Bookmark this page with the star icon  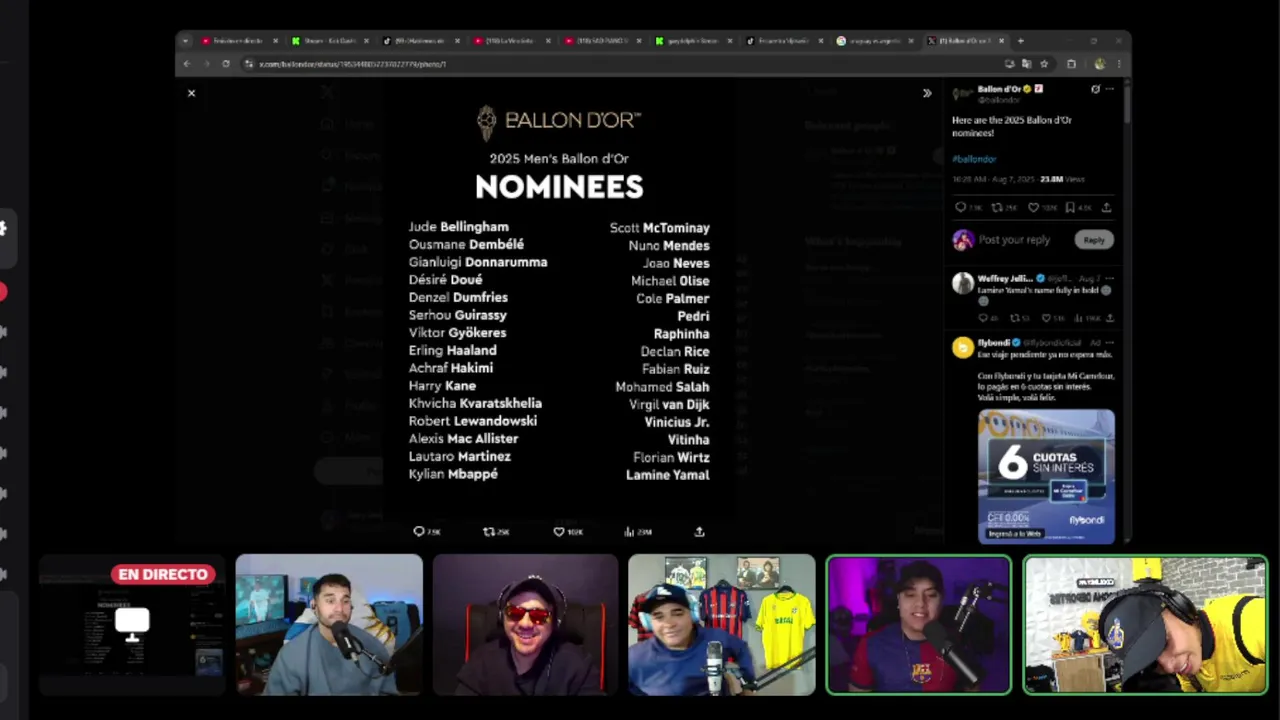point(1044,64)
